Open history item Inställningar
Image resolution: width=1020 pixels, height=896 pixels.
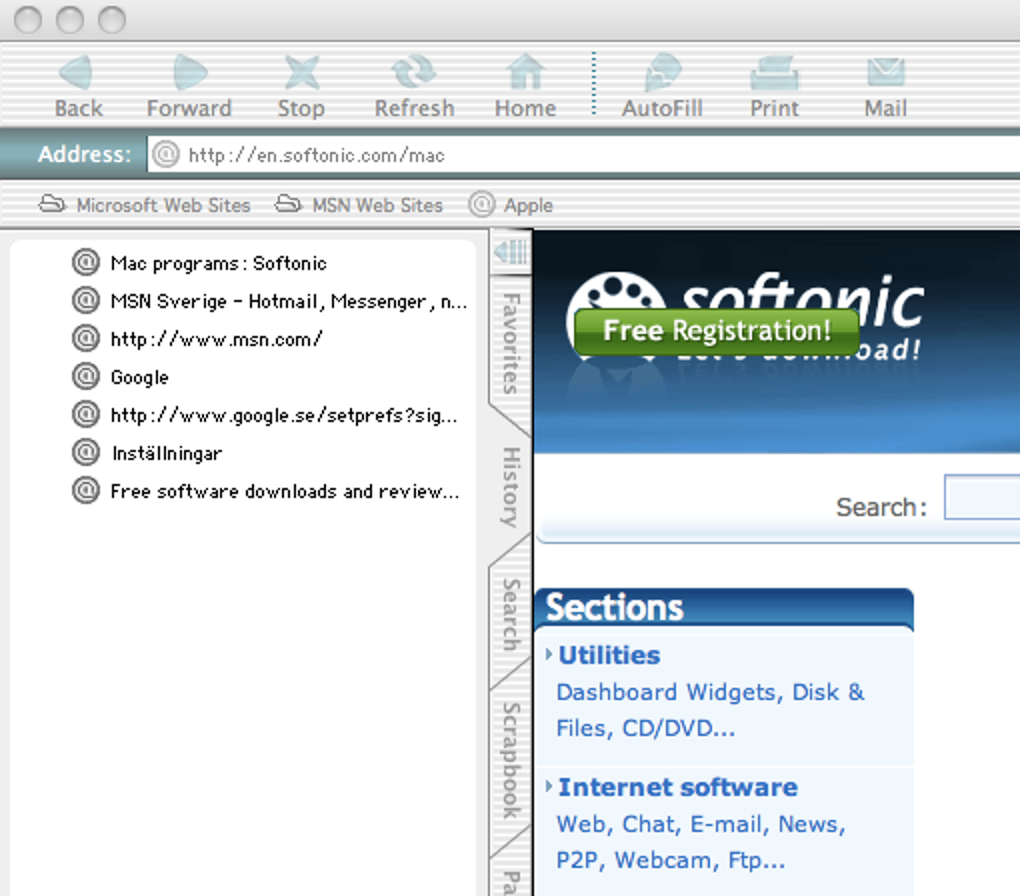(167, 453)
